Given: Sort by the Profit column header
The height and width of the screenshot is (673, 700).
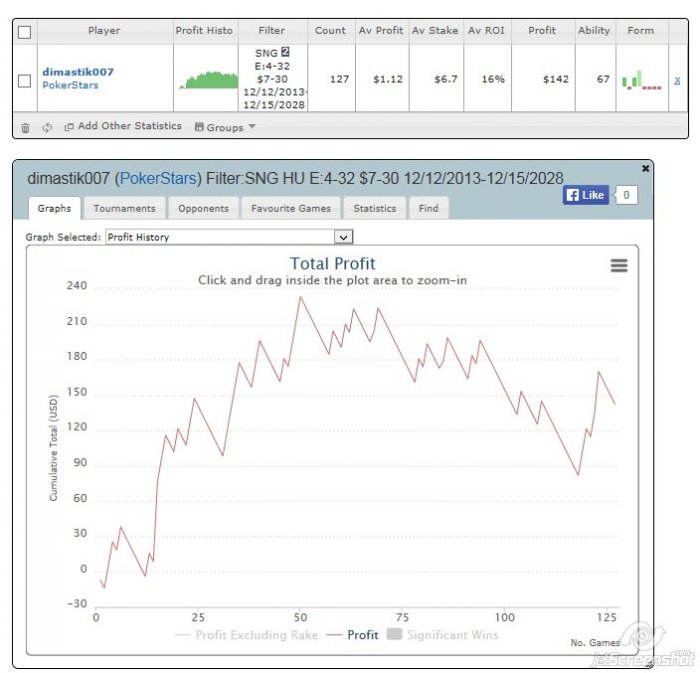Looking at the screenshot, I should point(542,31).
